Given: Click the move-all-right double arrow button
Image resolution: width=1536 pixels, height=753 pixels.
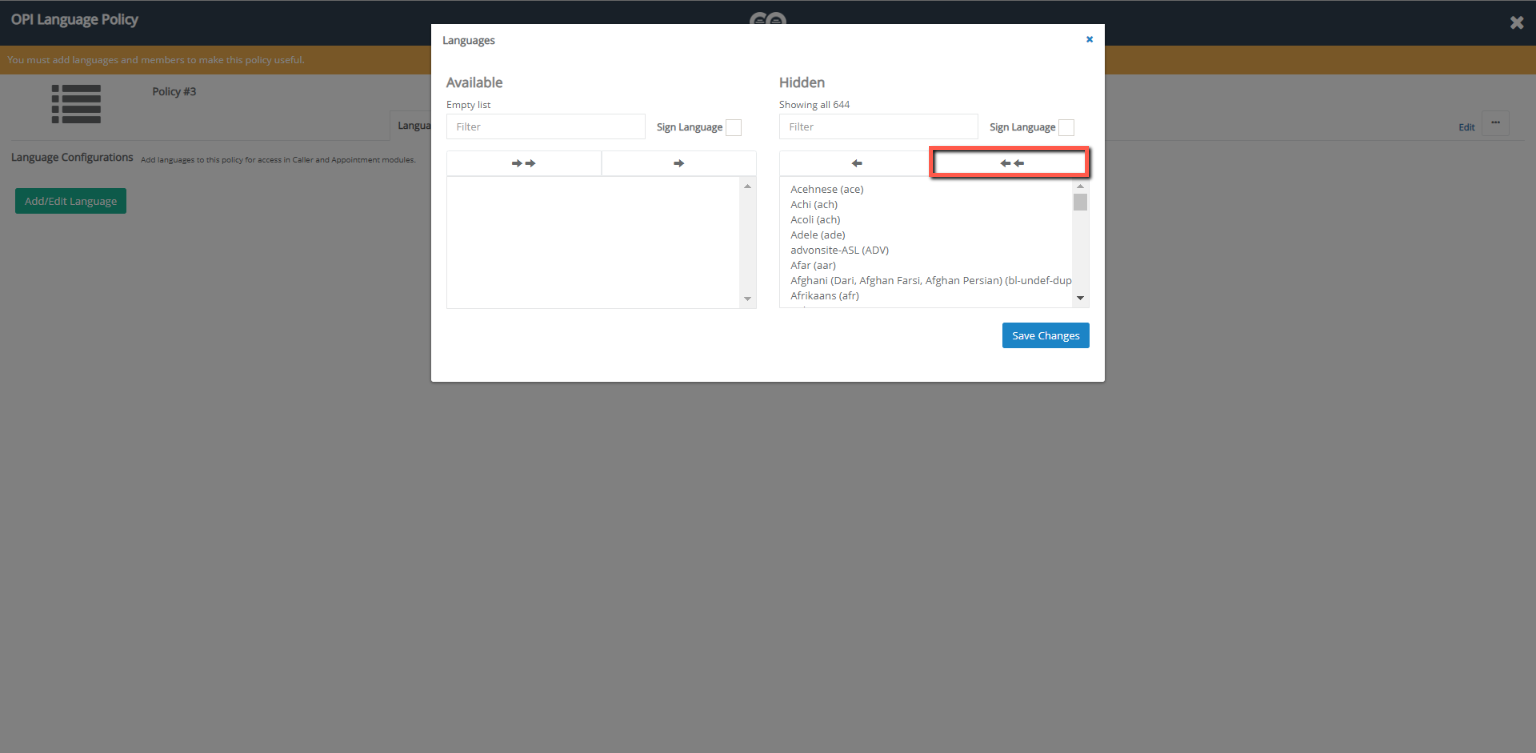Looking at the screenshot, I should point(523,163).
